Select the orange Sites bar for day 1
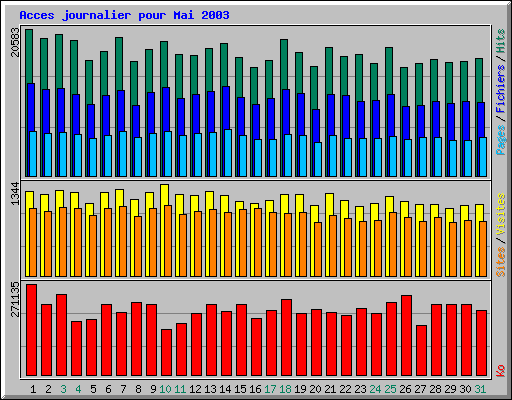 tap(33, 242)
